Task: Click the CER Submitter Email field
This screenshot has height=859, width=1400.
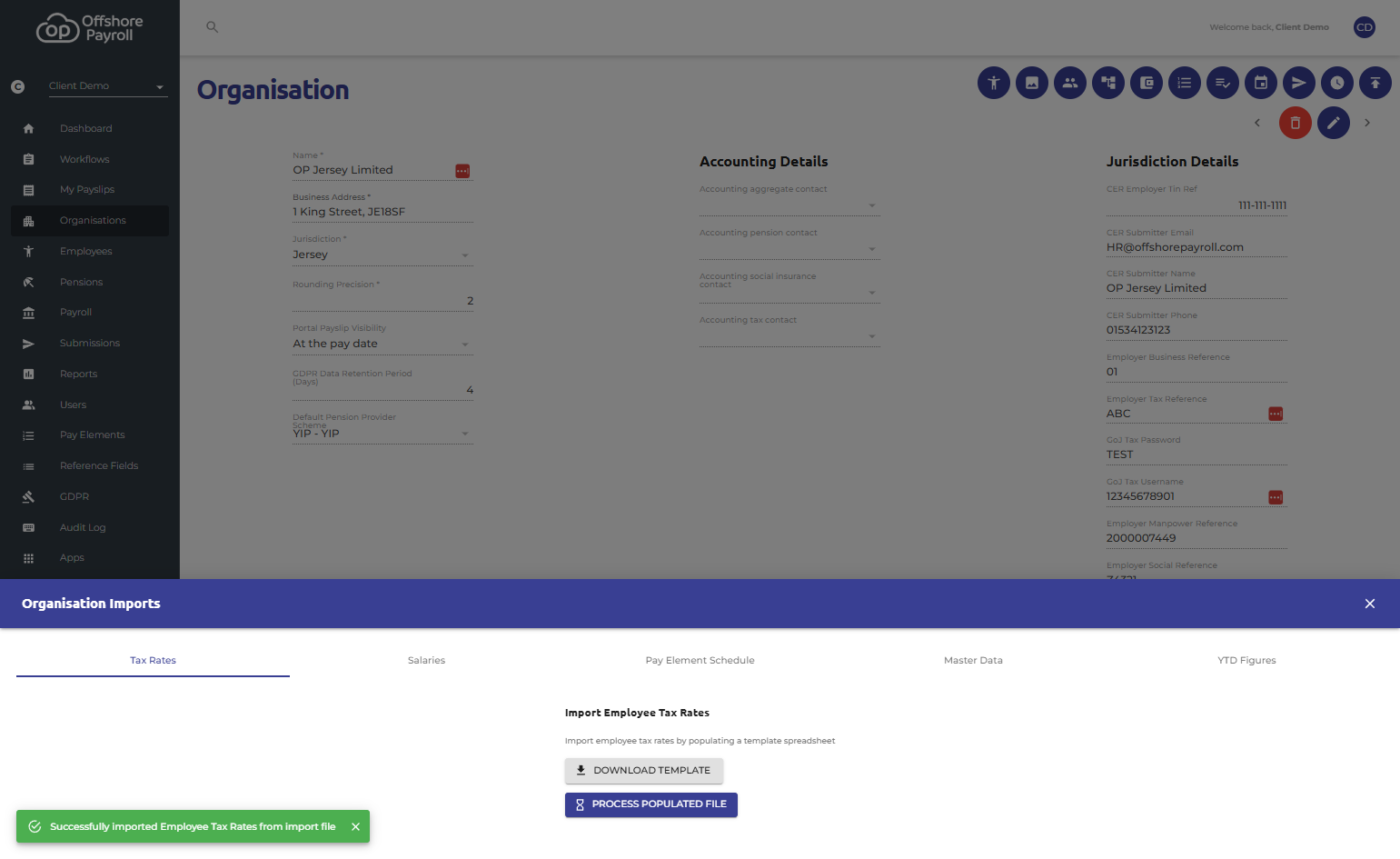Action: pyautogui.click(x=1196, y=247)
